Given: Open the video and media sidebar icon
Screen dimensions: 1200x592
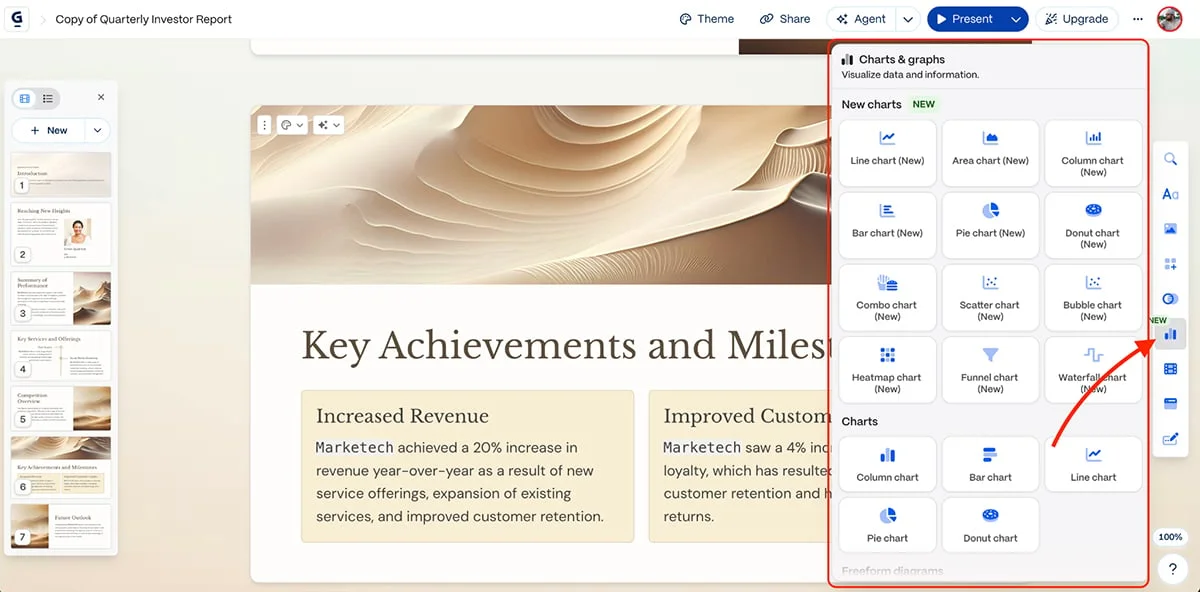Looking at the screenshot, I should tap(1170, 369).
